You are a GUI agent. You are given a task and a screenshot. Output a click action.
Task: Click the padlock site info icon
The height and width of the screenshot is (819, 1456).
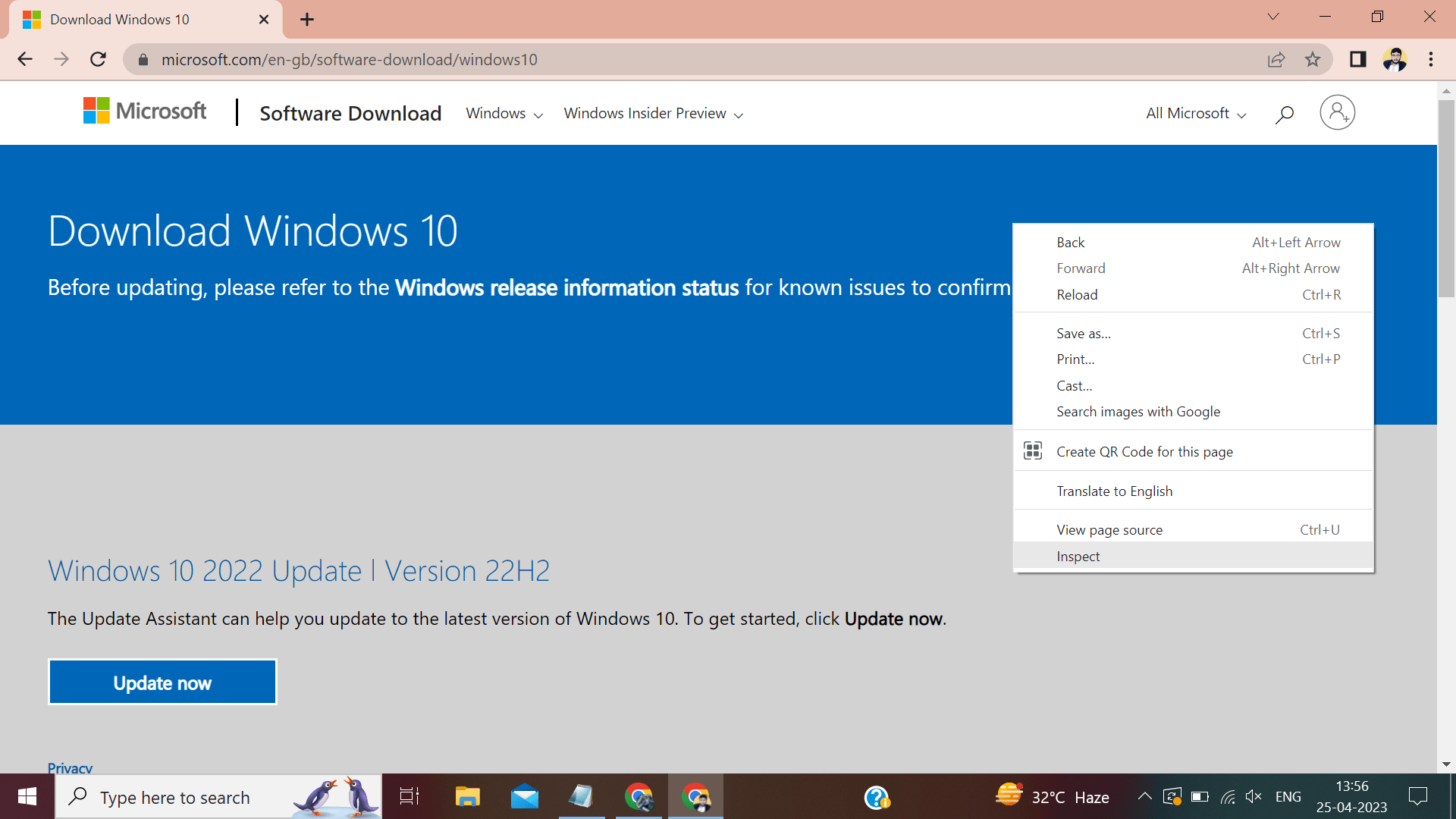[143, 59]
